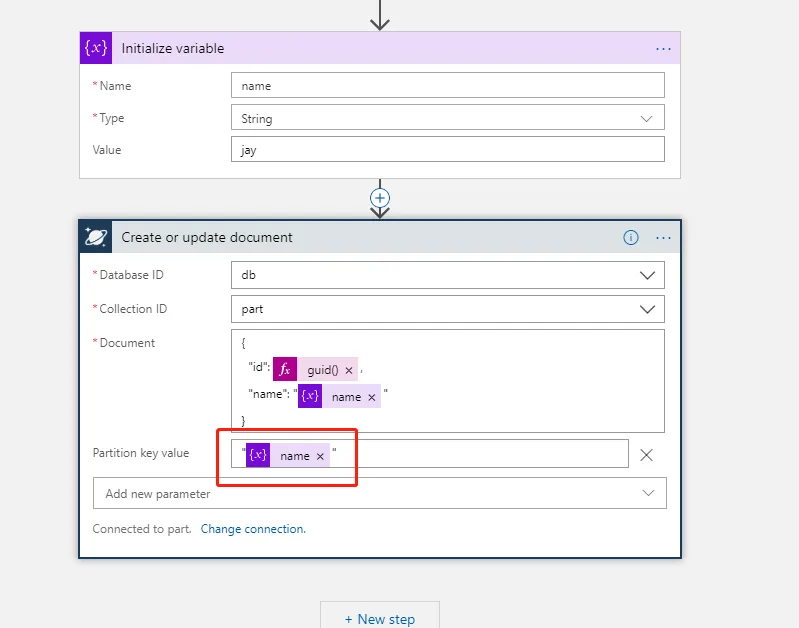Viewport: 799px width, 628px height.
Task: Click the Initialize variable icon
Action: click(96, 48)
